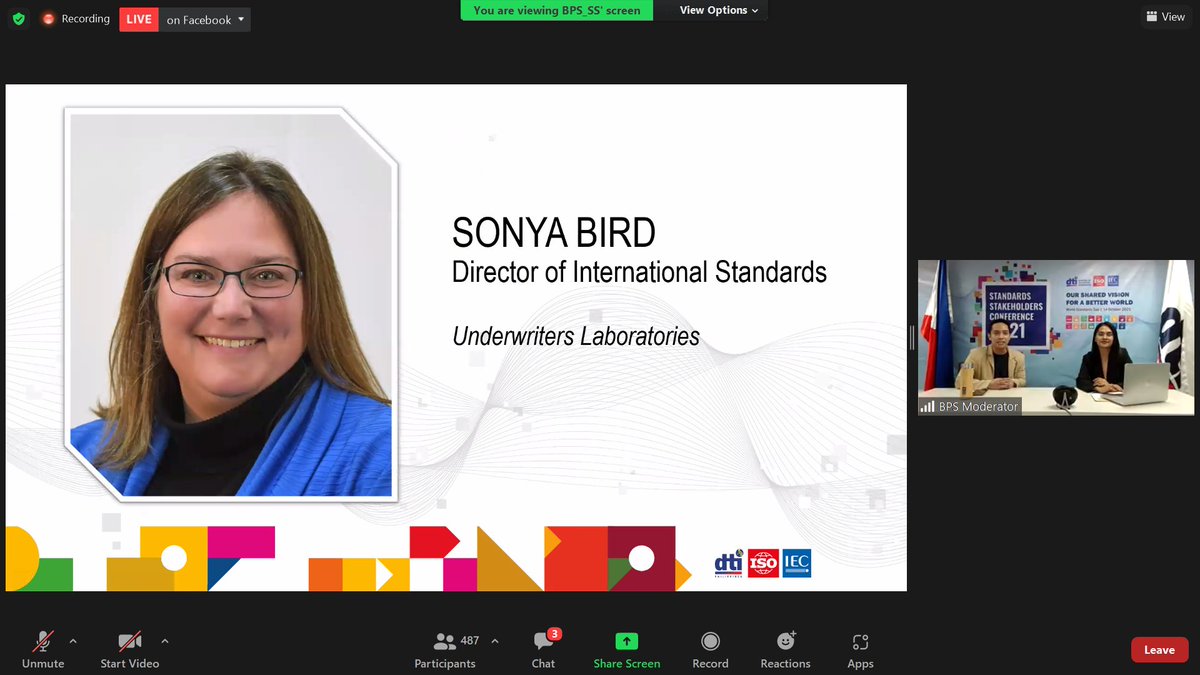Click the View layout button

(1166, 17)
